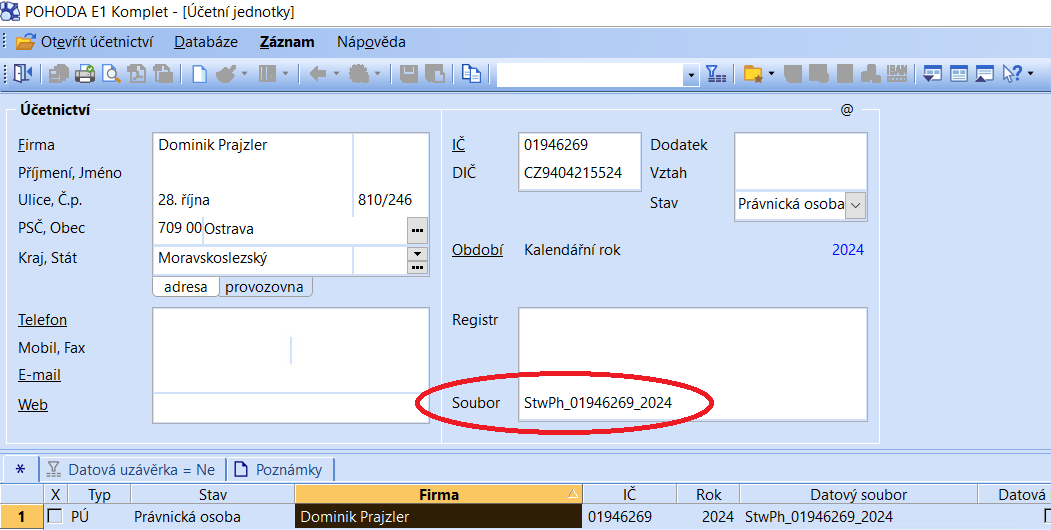
Task: Click StwPh_01946269_2024 cell in table row
Action: tap(858, 517)
